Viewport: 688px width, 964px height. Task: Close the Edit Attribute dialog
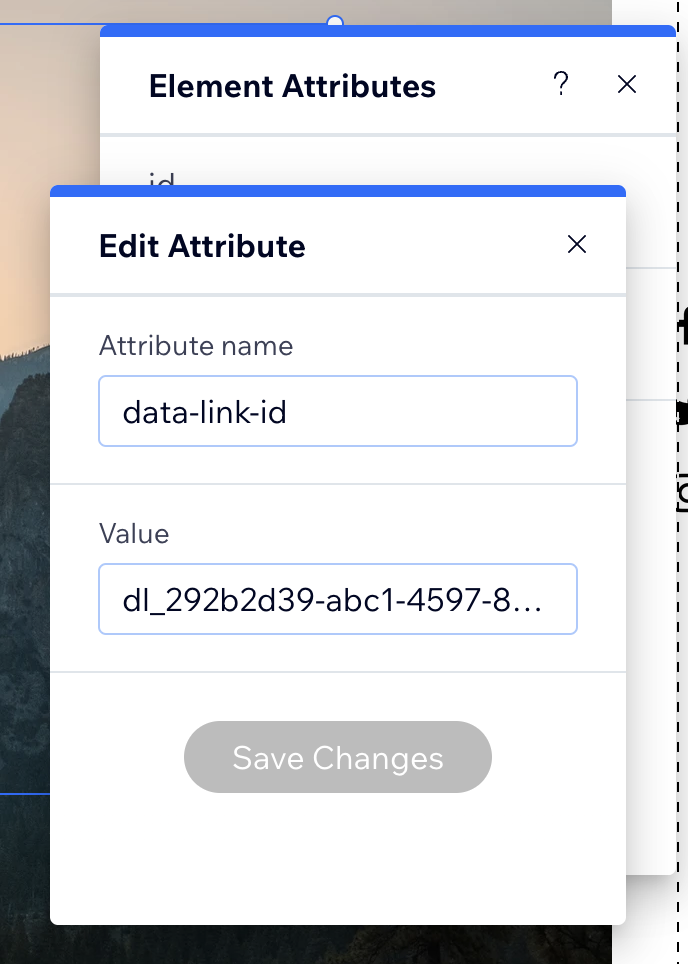[576, 245]
